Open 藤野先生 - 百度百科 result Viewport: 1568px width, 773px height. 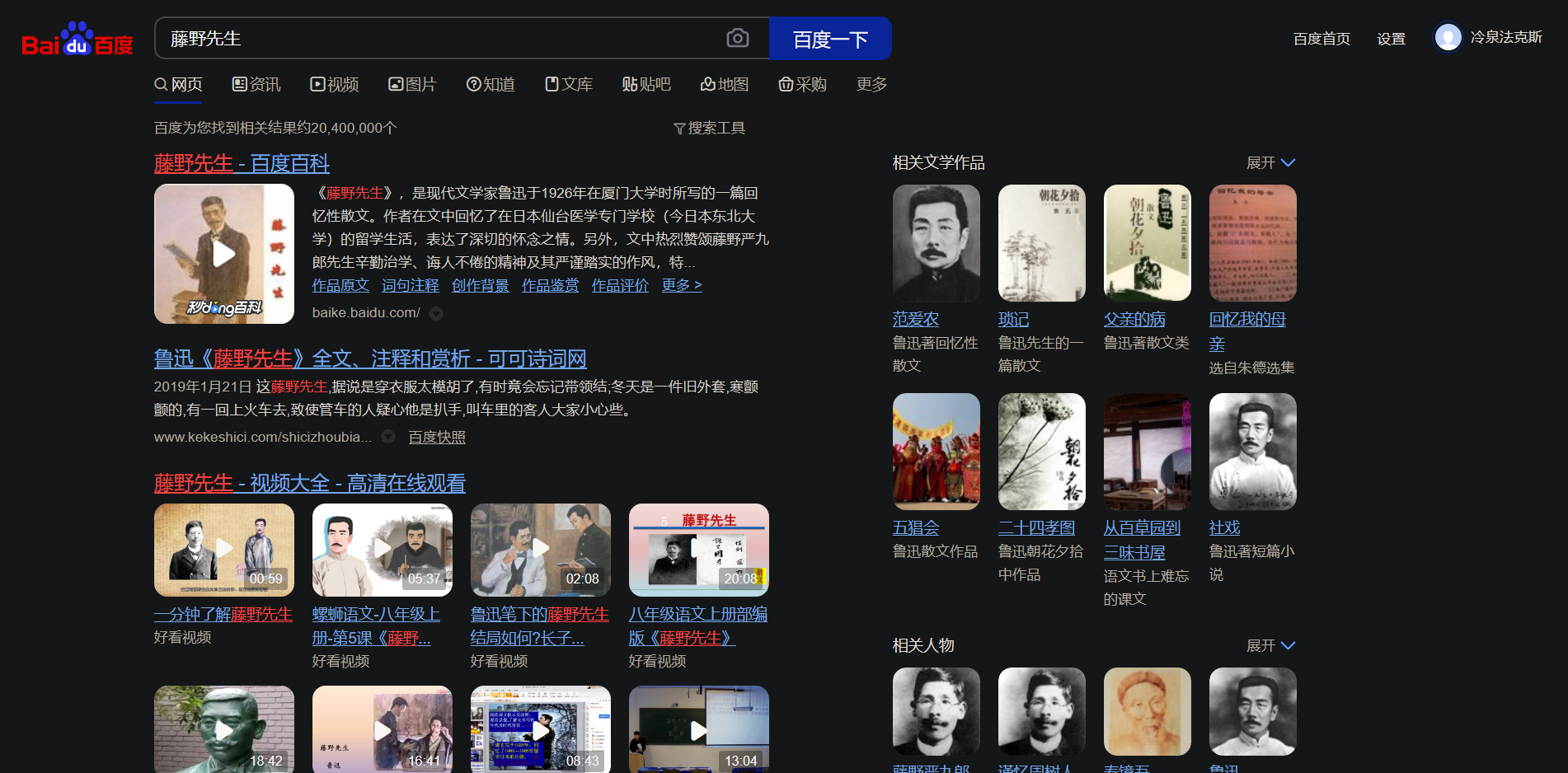(x=242, y=164)
